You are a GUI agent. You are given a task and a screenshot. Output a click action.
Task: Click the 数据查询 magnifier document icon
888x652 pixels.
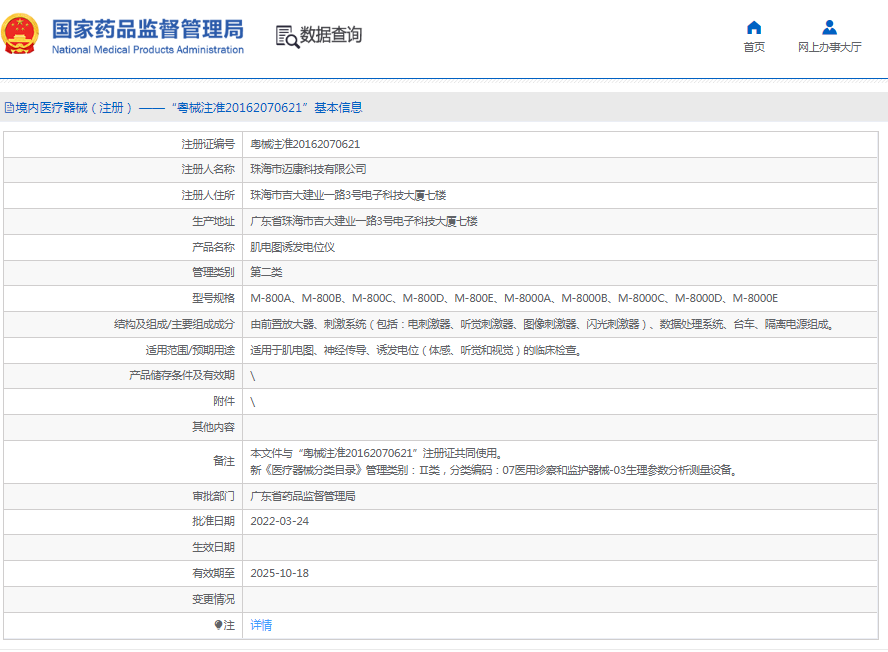(x=287, y=36)
